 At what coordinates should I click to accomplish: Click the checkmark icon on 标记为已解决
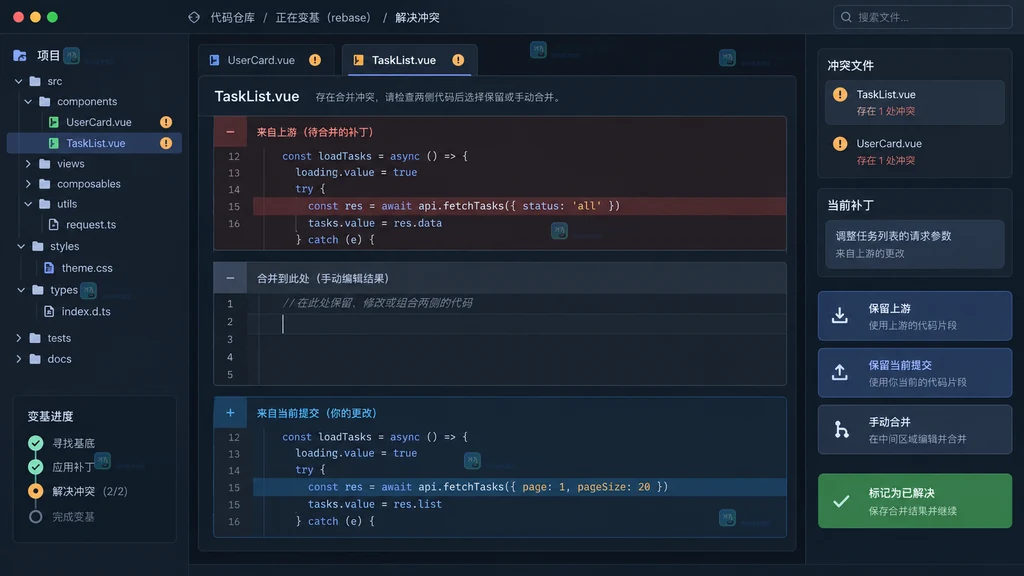pyautogui.click(x=841, y=501)
